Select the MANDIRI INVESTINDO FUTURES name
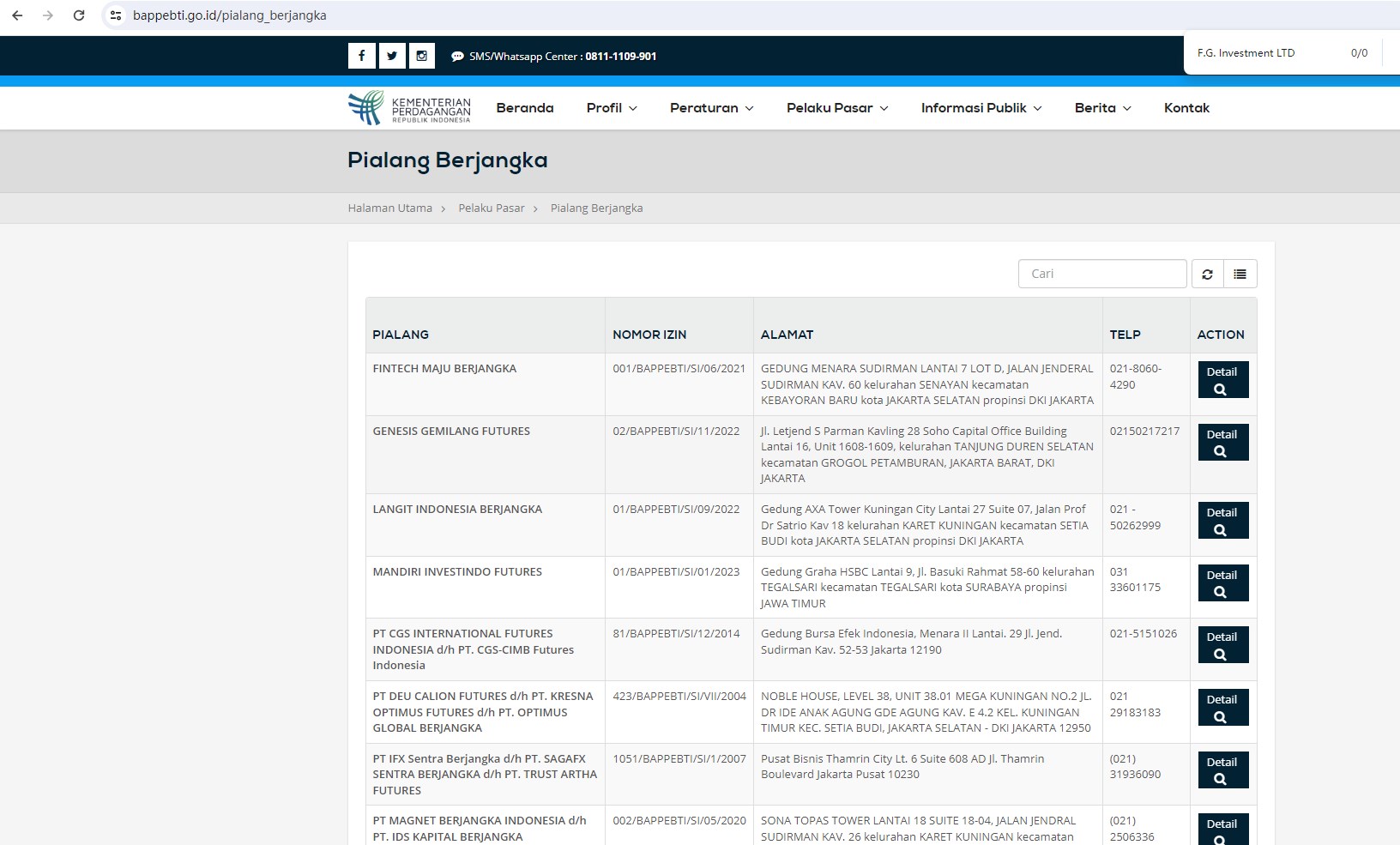1400x845 pixels. pos(457,572)
